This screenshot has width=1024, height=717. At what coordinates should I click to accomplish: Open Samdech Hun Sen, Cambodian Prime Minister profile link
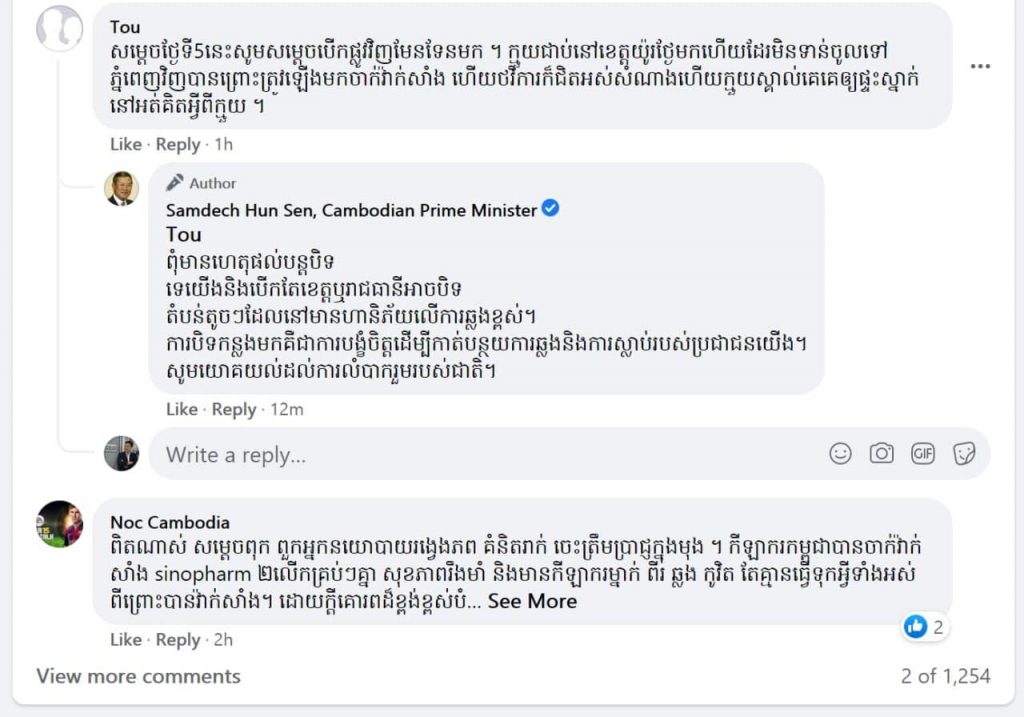tap(351, 209)
